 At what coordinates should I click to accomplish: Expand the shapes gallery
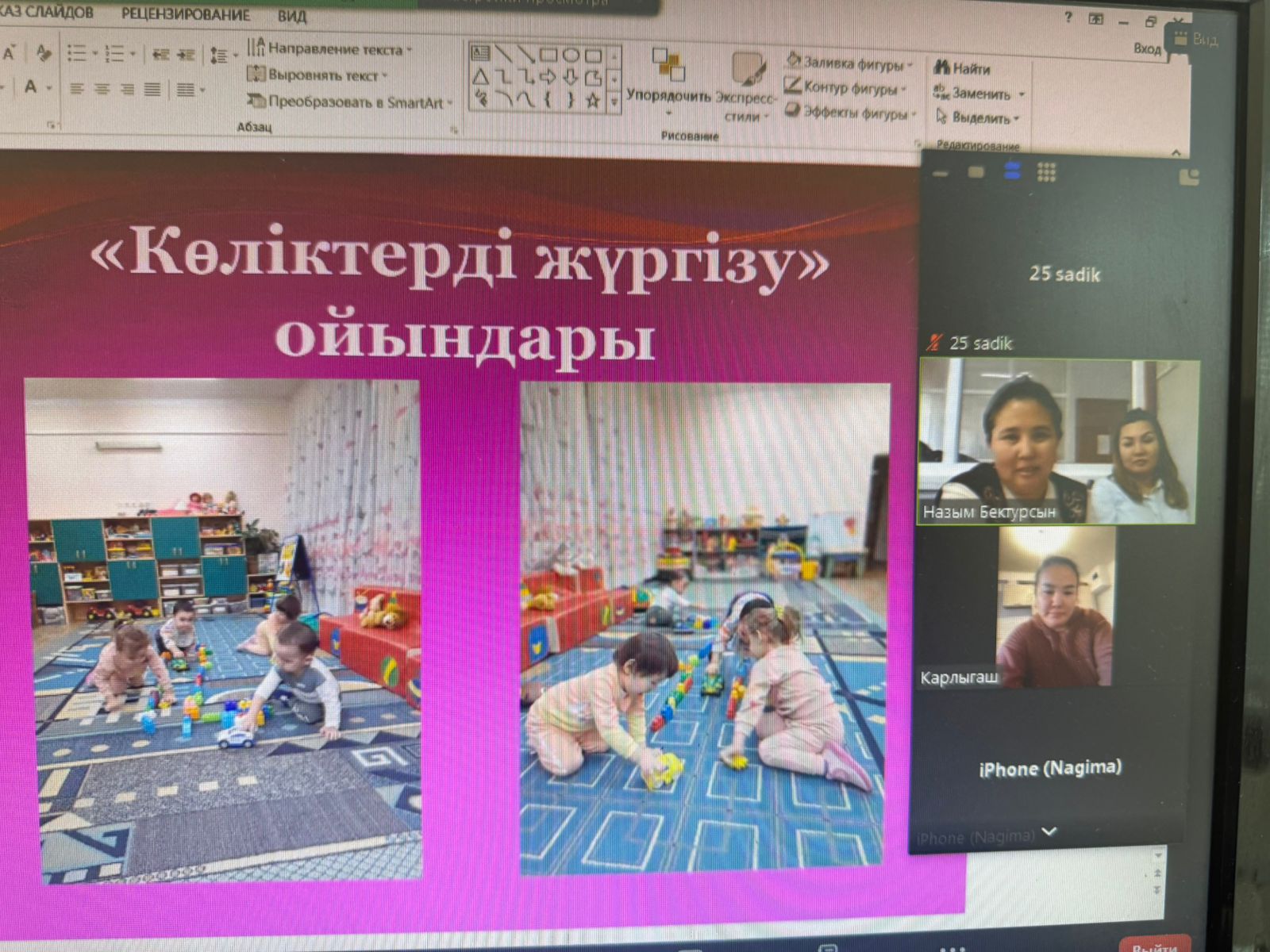[x=614, y=102]
